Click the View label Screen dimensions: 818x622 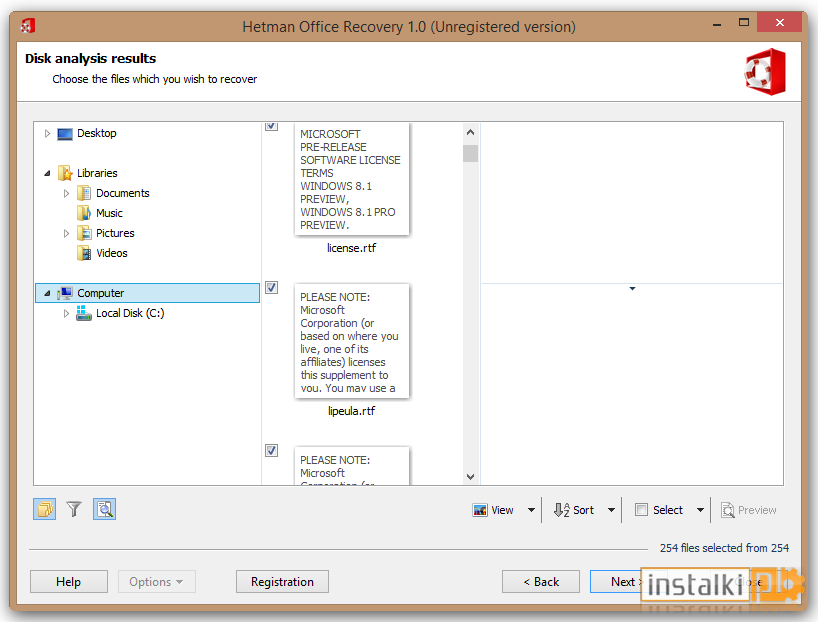pos(502,510)
